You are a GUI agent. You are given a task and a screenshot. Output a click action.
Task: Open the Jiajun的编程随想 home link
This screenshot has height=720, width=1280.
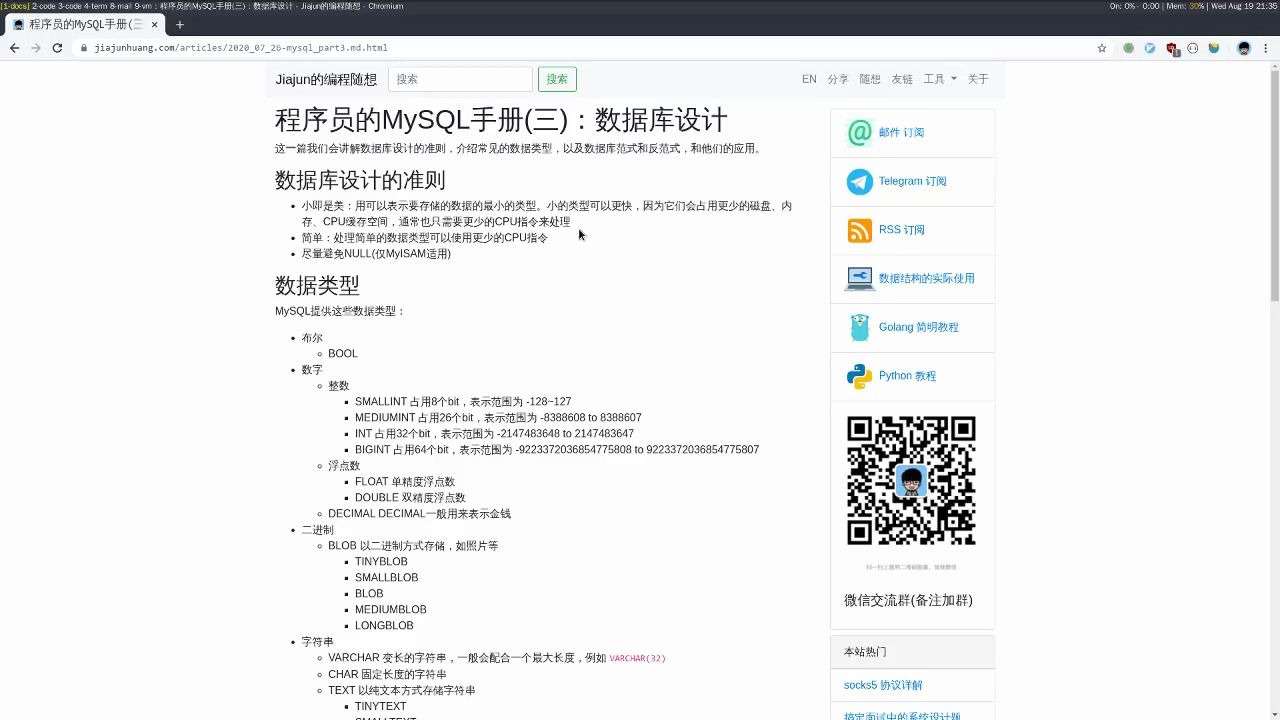[327, 79]
